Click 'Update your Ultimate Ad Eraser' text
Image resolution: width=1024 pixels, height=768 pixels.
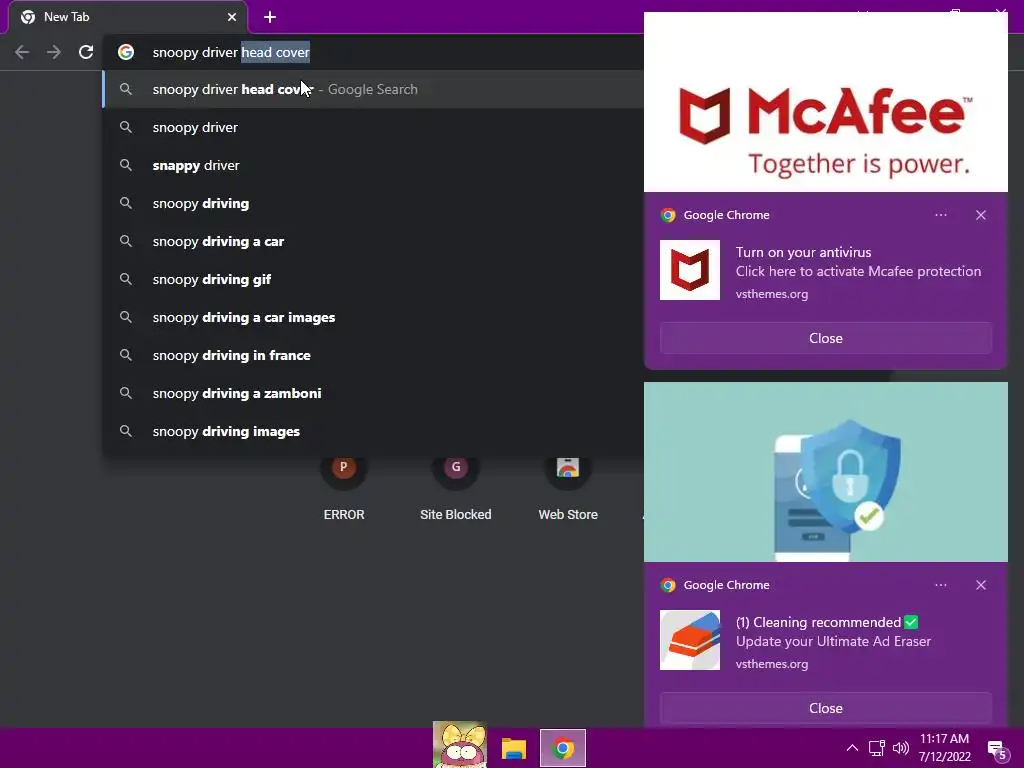[x=833, y=641]
